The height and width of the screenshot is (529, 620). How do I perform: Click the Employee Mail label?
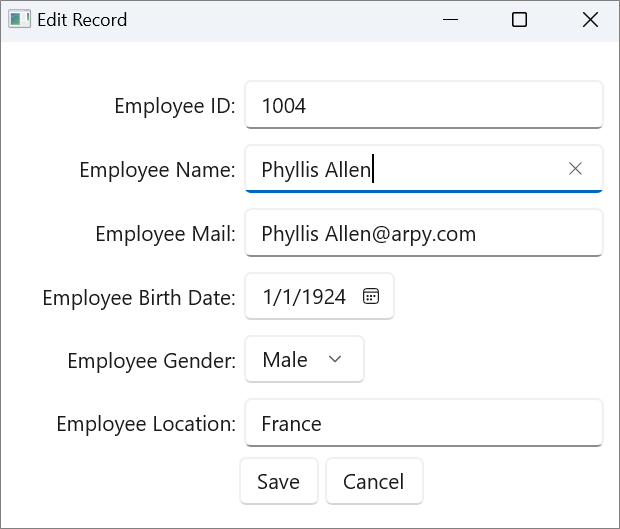(165, 234)
